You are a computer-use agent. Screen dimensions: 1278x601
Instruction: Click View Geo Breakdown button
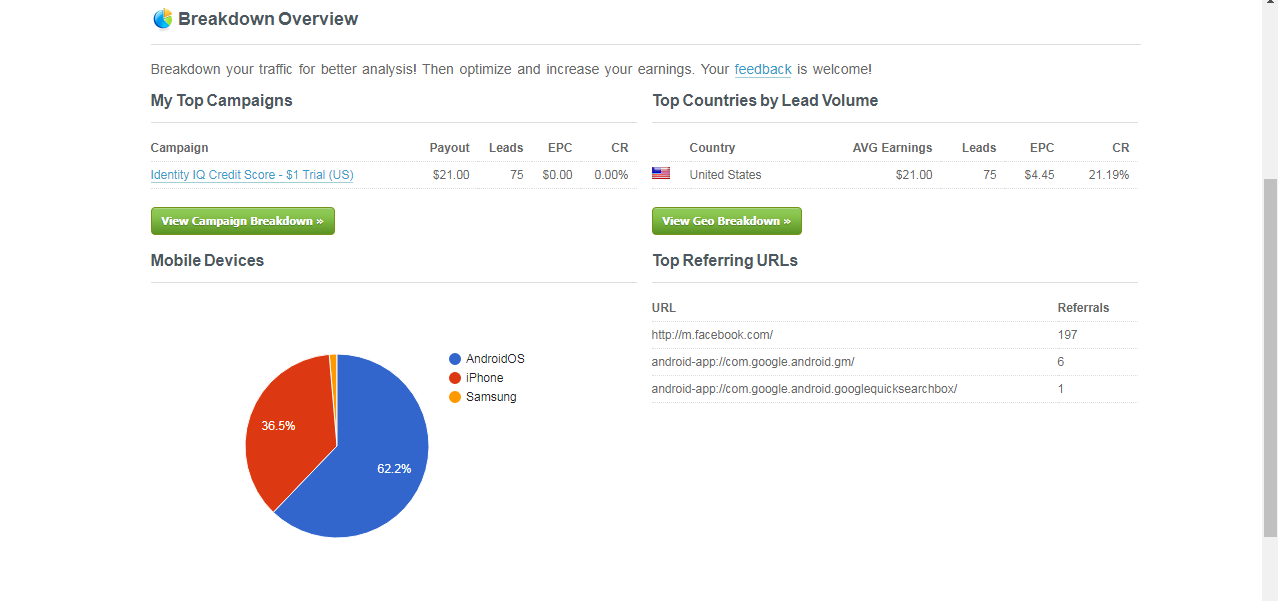click(727, 221)
